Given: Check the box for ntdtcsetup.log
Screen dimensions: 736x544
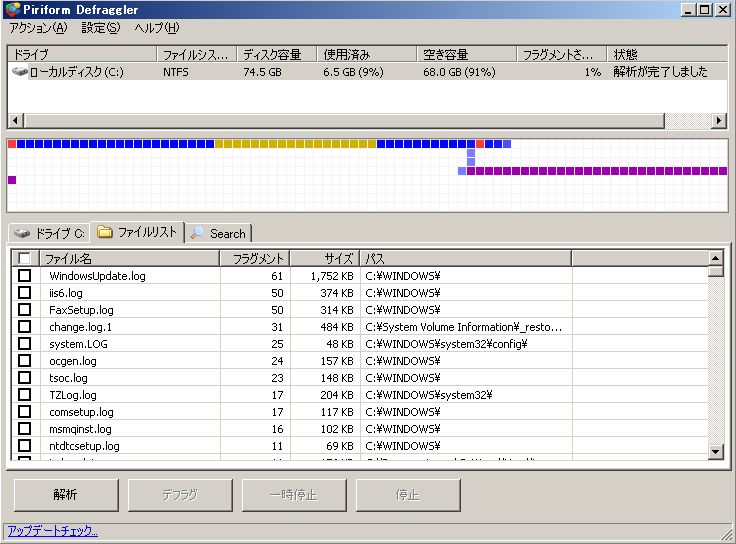Looking at the screenshot, I should pyautogui.click(x=24, y=445).
